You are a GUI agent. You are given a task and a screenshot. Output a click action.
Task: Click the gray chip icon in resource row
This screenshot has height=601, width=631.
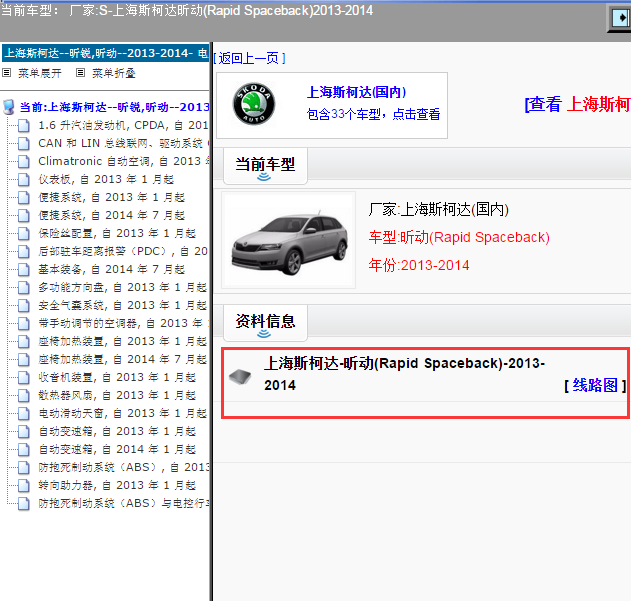[240, 376]
